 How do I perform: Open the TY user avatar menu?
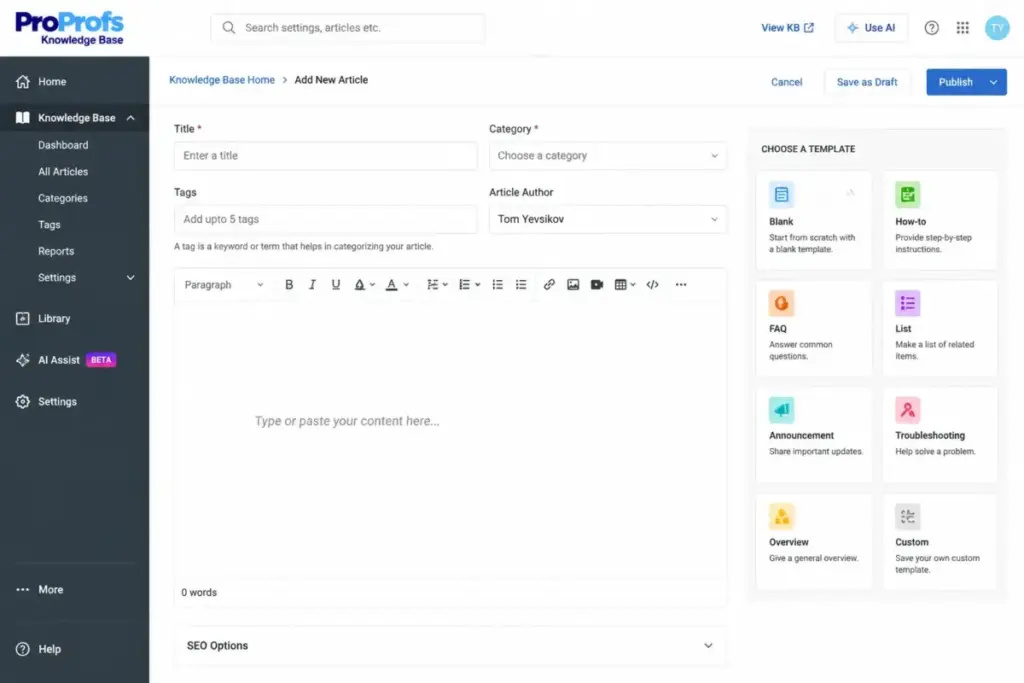pyautogui.click(x=997, y=27)
